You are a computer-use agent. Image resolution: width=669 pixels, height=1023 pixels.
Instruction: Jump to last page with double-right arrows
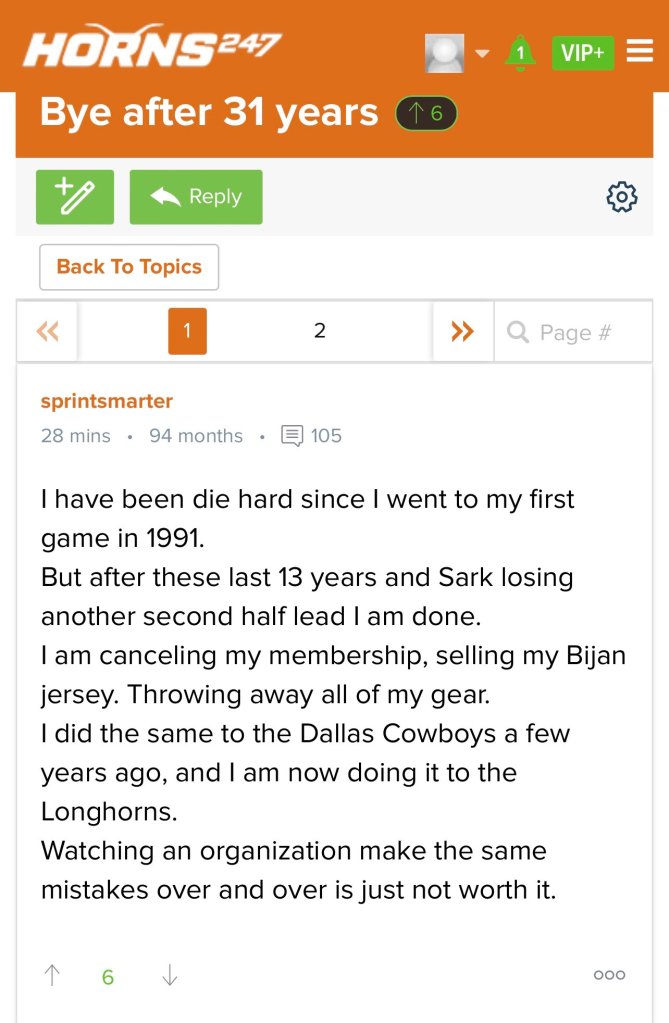462,331
